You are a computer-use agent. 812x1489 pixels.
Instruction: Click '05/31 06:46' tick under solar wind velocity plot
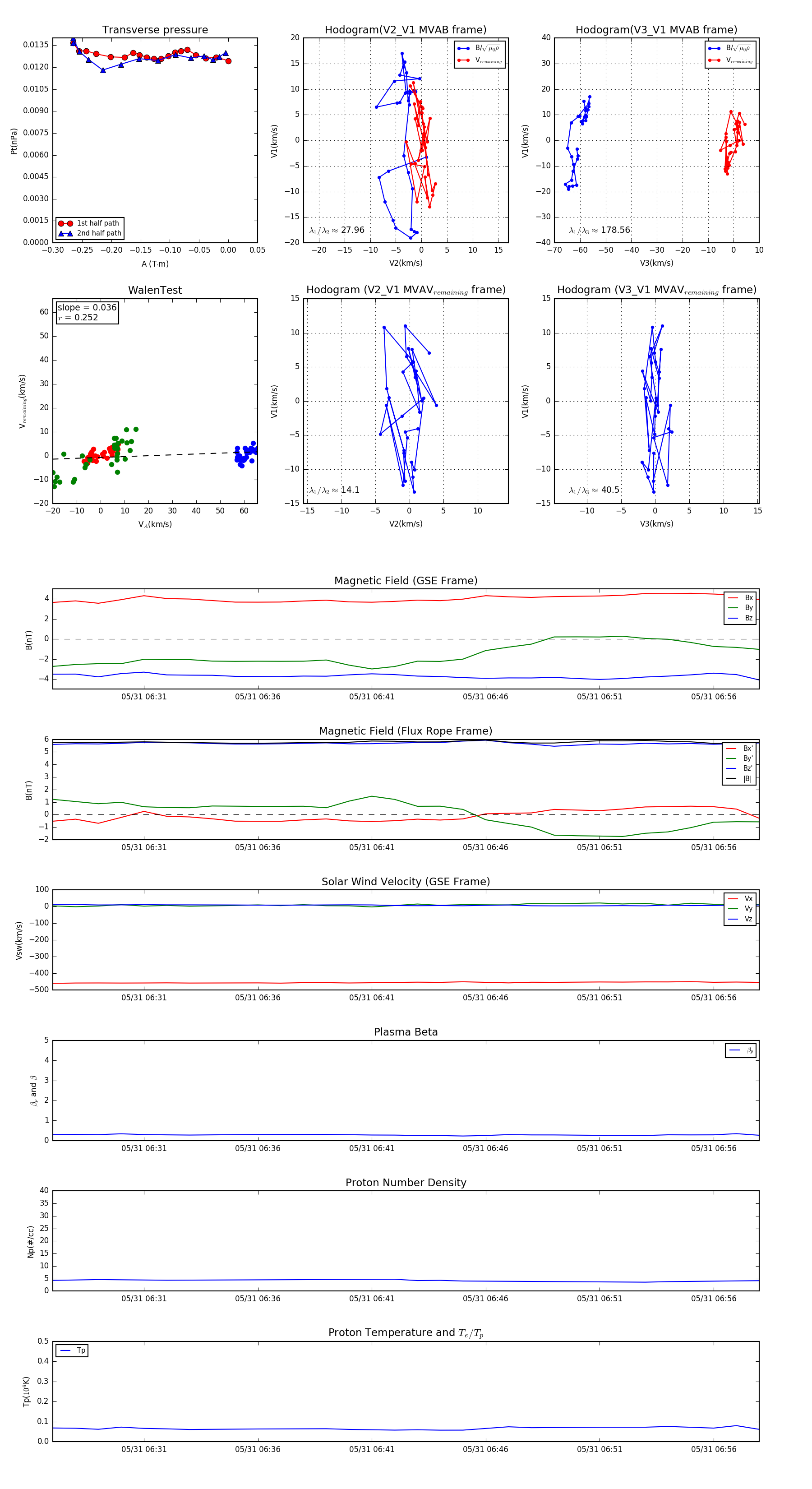coord(485,998)
